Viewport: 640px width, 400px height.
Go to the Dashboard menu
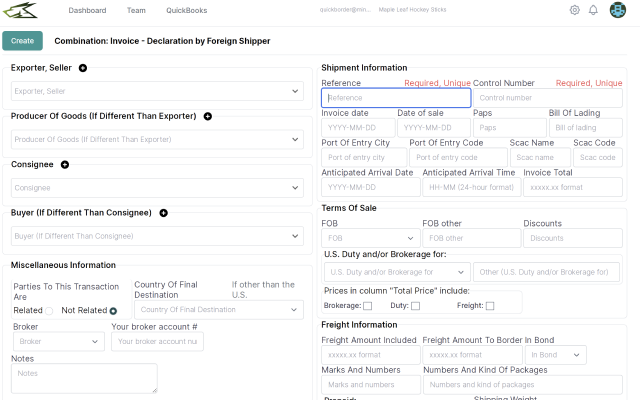click(87, 10)
